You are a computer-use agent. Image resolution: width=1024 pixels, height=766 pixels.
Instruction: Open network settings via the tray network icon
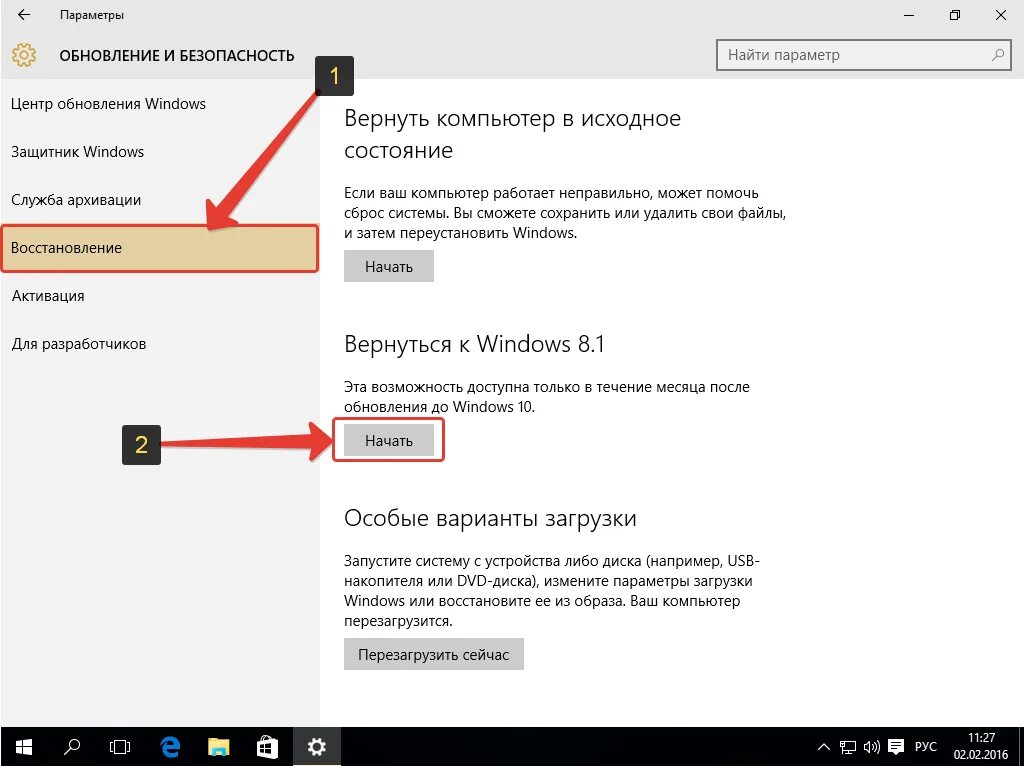[x=847, y=746]
